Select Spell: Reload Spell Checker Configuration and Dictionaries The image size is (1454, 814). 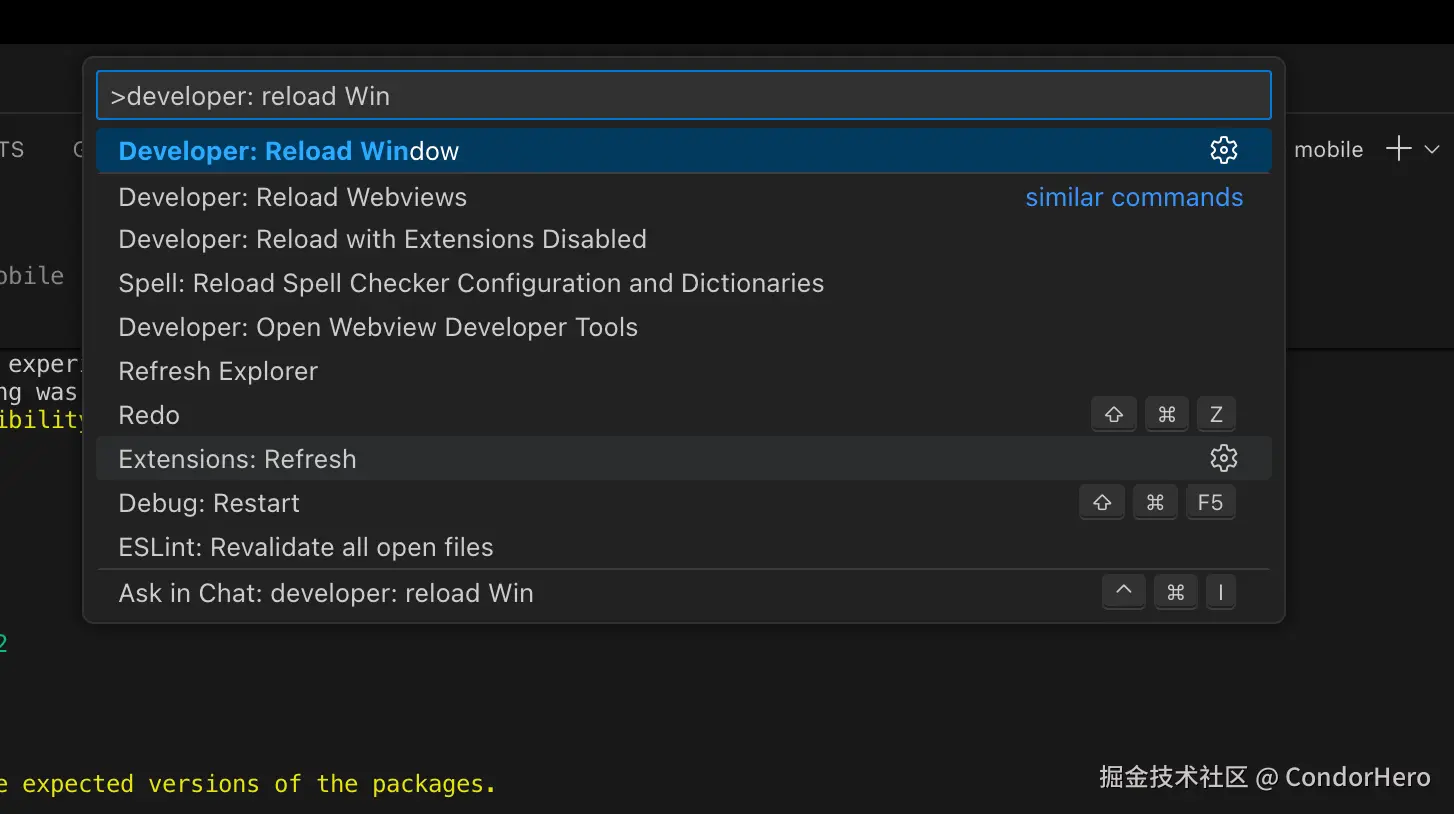click(471, 284)
